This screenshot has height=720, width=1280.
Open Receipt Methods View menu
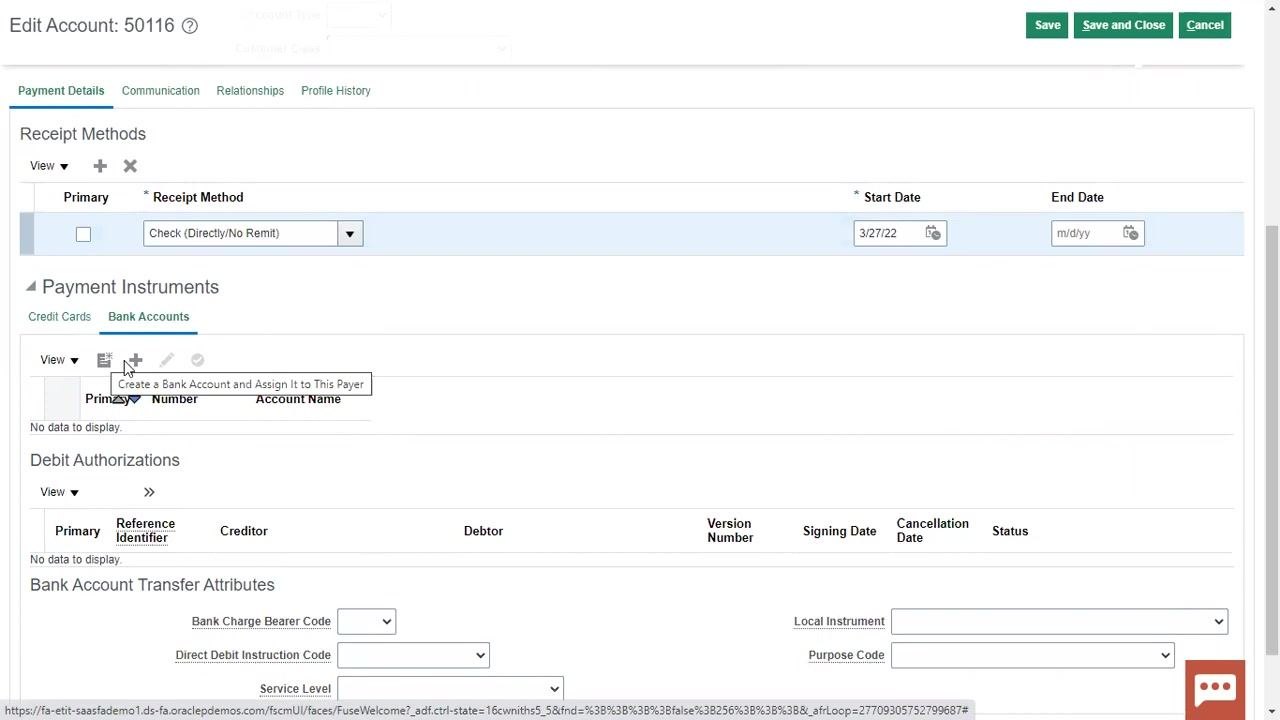coord(49,166)
